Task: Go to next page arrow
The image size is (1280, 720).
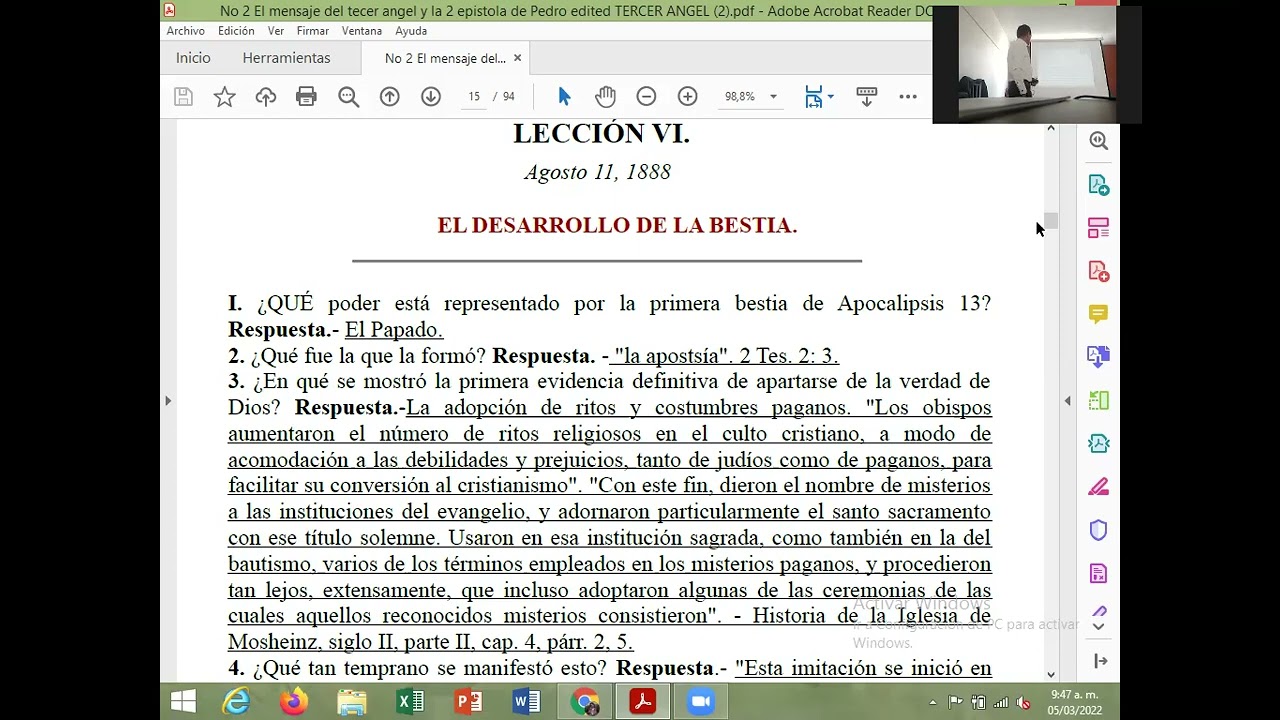Action: tap(431, 96)
